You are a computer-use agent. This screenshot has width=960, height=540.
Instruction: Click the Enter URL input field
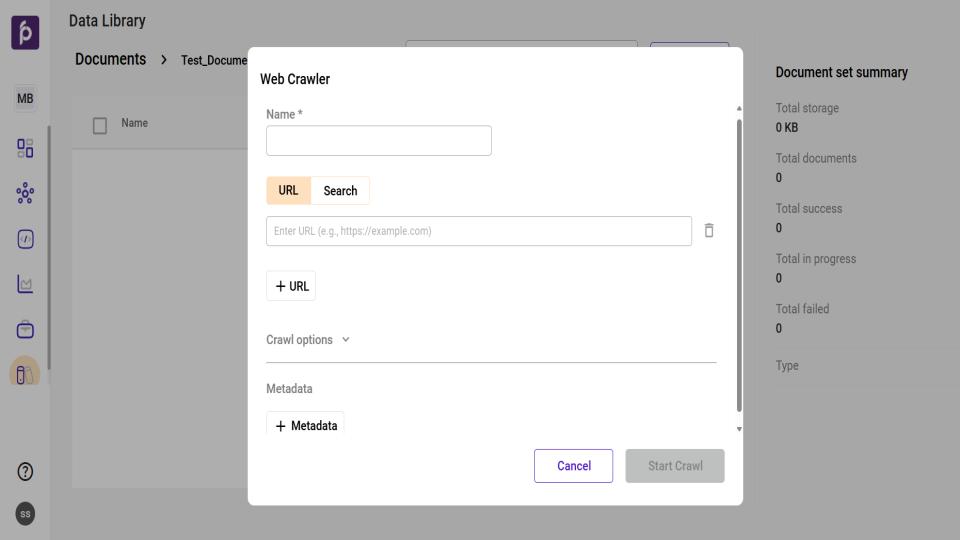[478, 231]
